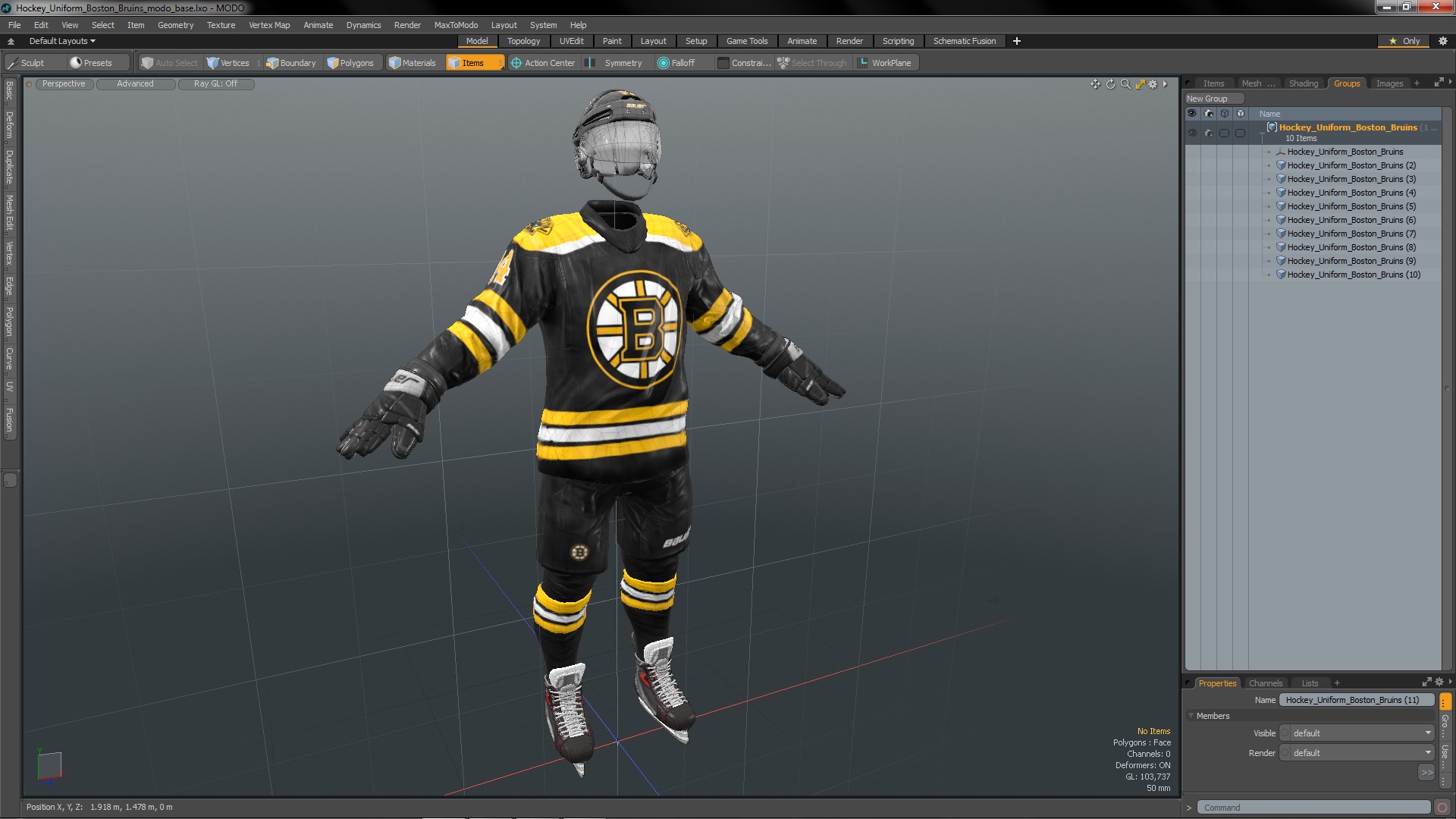The height and width of the screenshot is (819, 1456).
Task: Maximize the viewport with the yellow arrows icon
Action: coord(1140,84)
